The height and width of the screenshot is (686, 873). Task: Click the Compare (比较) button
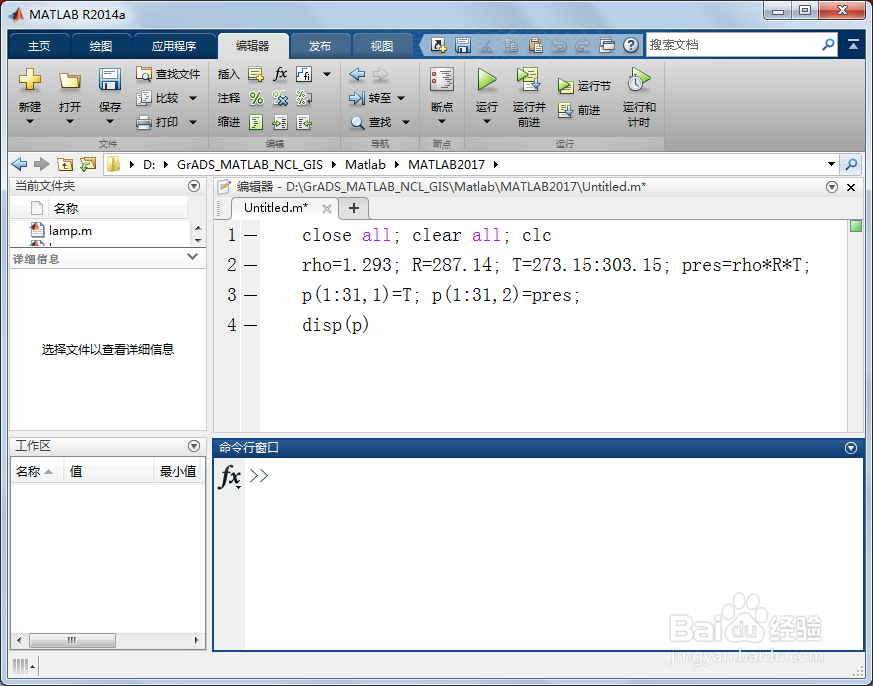tap(158, 98)
